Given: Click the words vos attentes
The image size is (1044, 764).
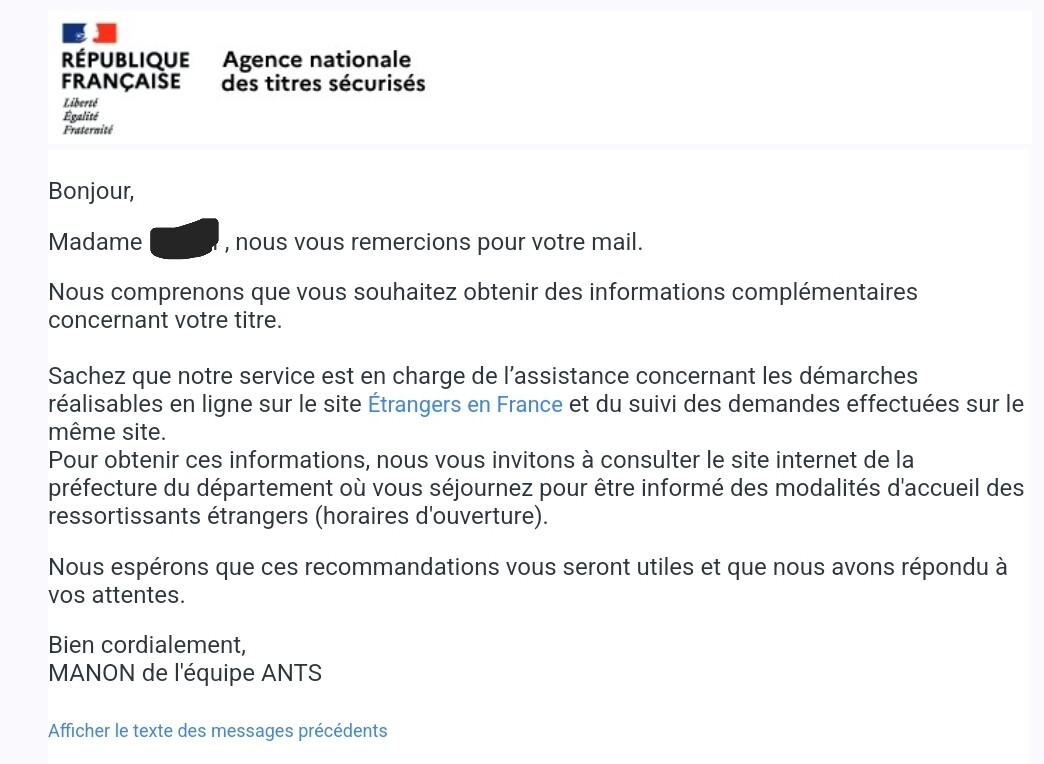Looking at the screenshot, I should click(x=117, y=595).
